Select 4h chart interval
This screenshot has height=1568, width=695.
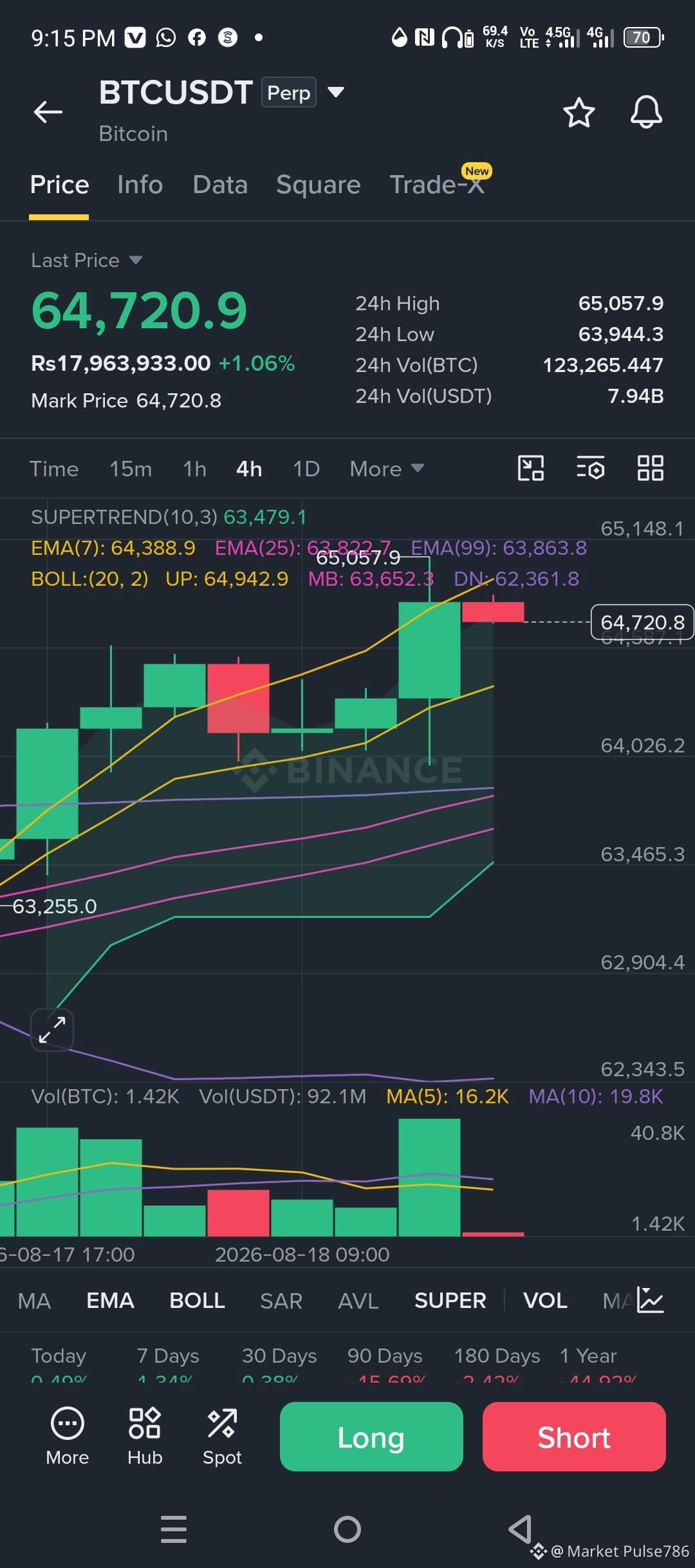(249, 469)
